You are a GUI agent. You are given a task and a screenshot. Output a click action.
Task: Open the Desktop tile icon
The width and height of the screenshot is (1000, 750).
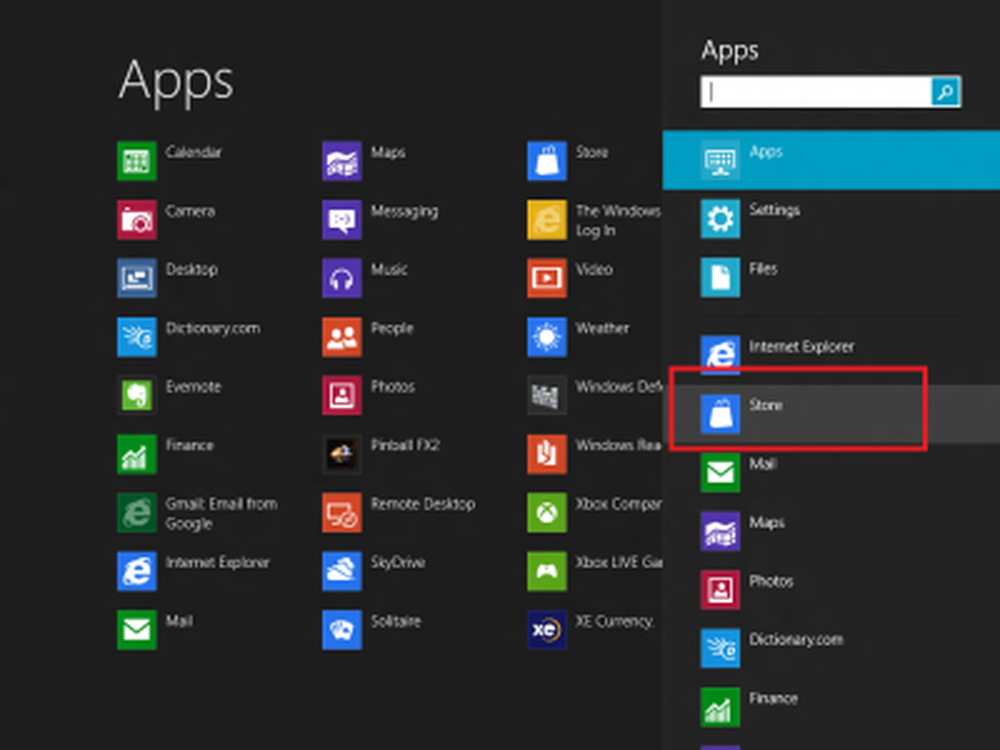(x=136, y=278)
